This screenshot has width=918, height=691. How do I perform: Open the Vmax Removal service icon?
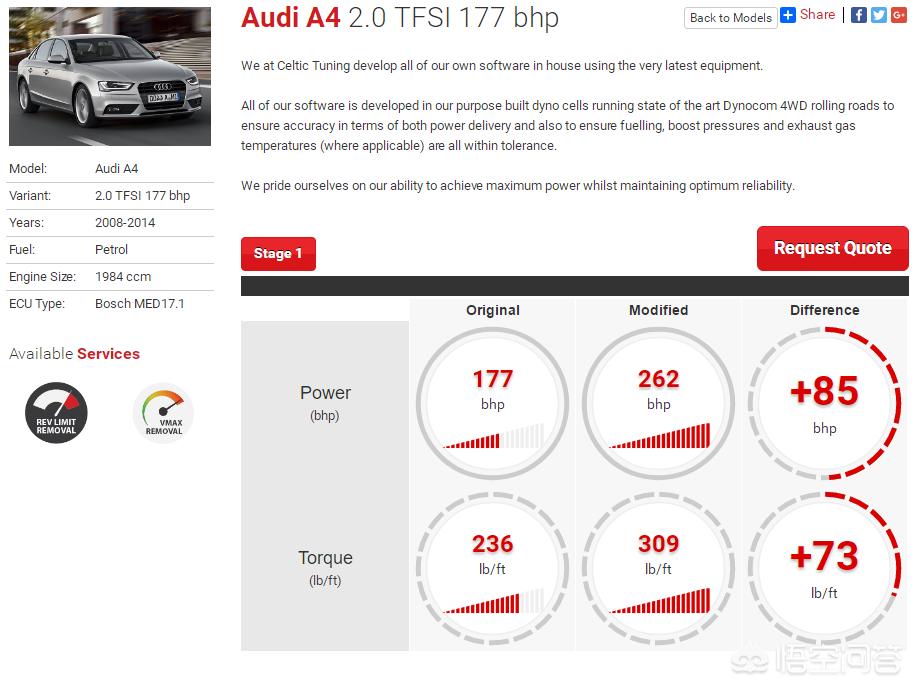[163, 413]
